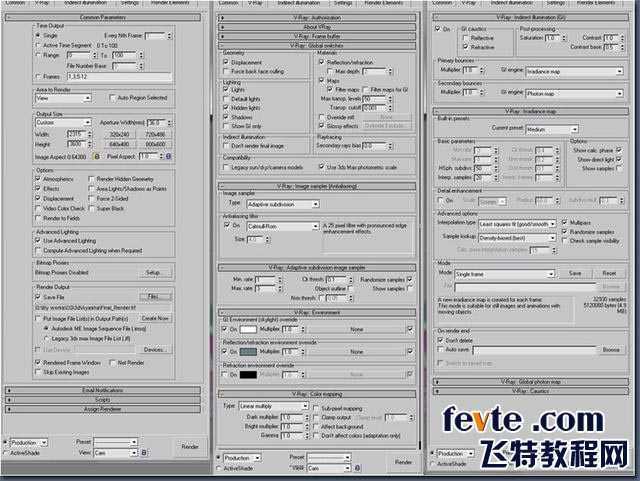Viewport: 640px width, 481px height.
Task: Expand the About VRay rollout
Action: [x=317, y=27]
